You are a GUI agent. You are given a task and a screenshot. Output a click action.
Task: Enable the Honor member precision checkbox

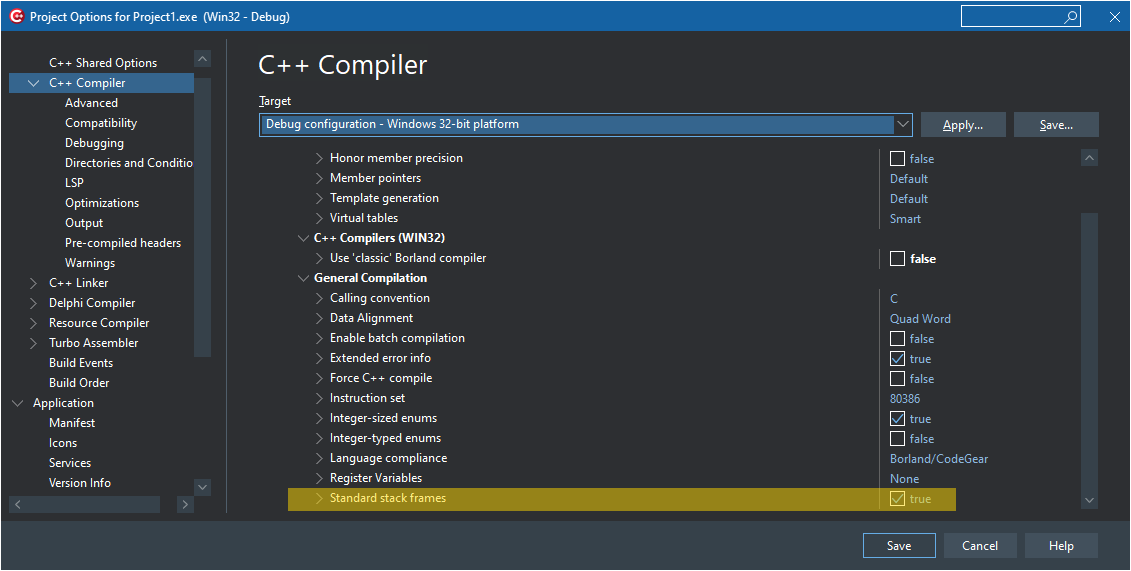[x=897, y=159]
